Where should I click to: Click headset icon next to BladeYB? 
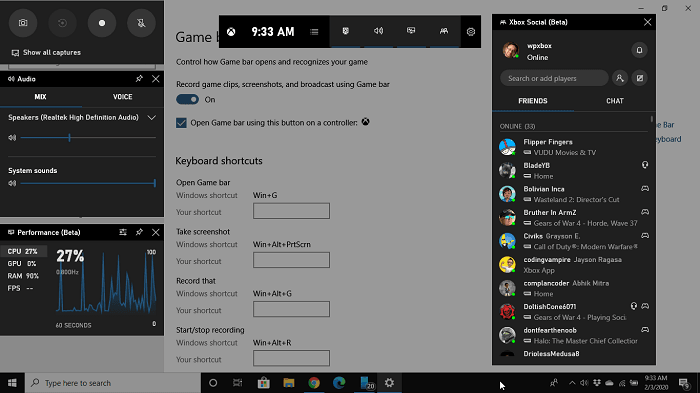coord(645,165)
